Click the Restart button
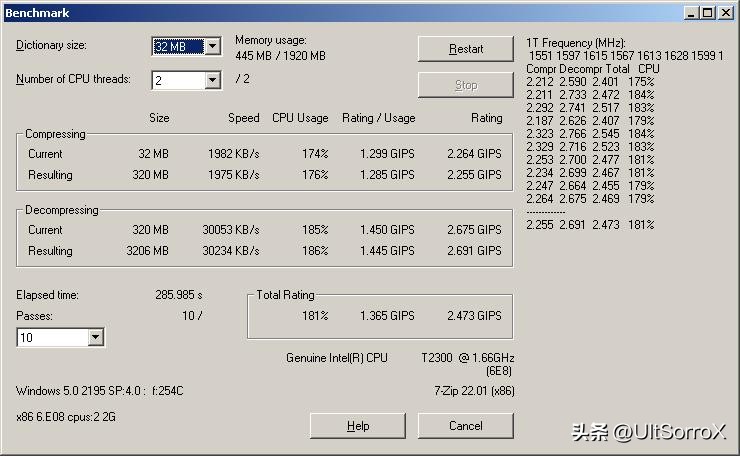The image size is (740, 456). (x=465, y=49)
